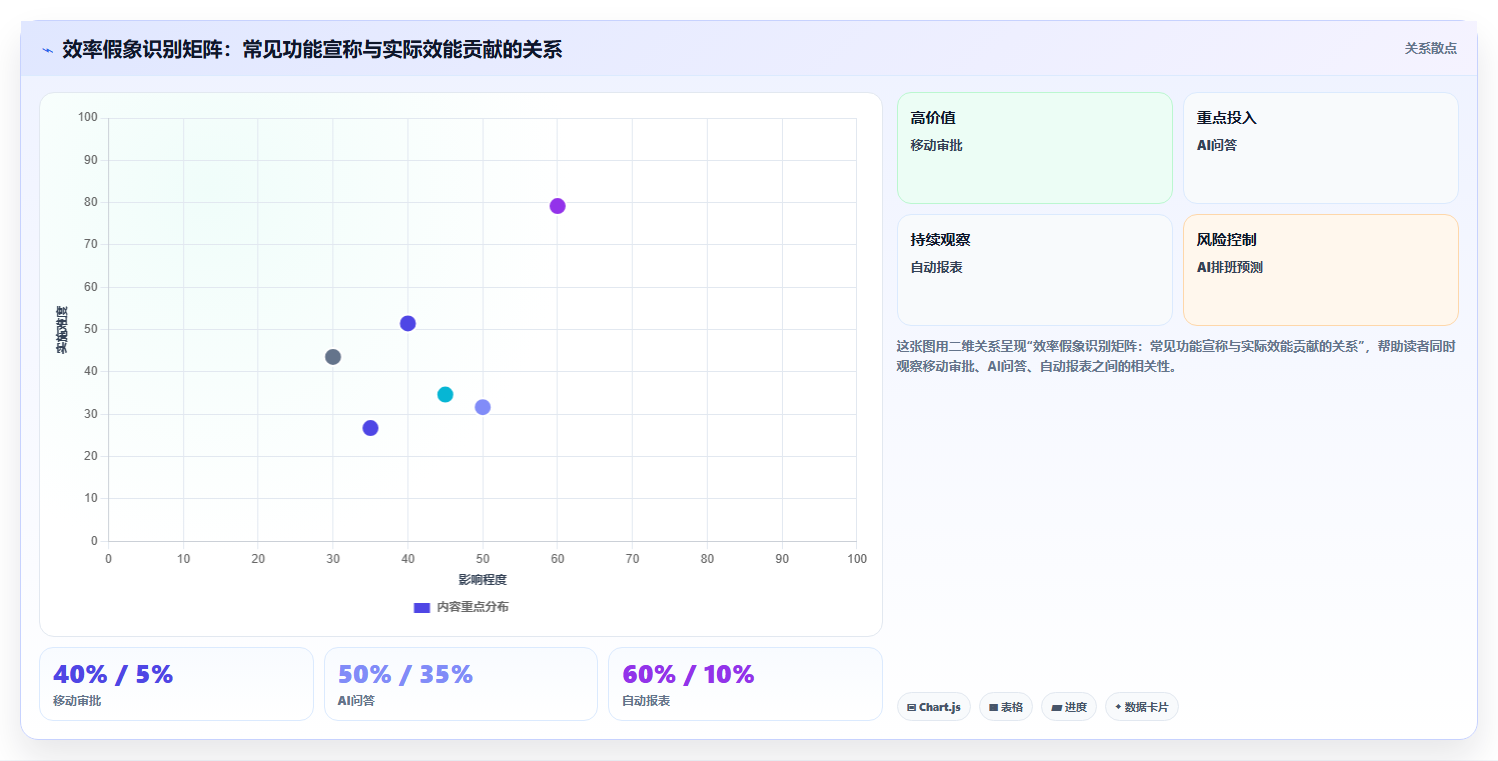Click the 实施难度 y-axis title
The width and height of the screenshot is (1498, 761).
[62, 330]
